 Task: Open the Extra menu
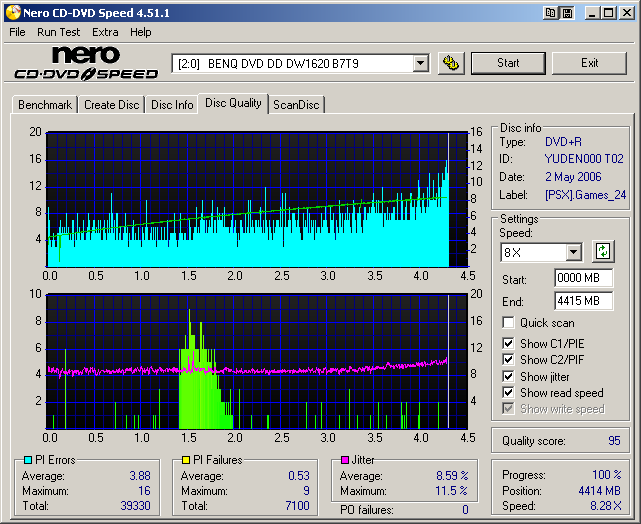pos(105,32)
